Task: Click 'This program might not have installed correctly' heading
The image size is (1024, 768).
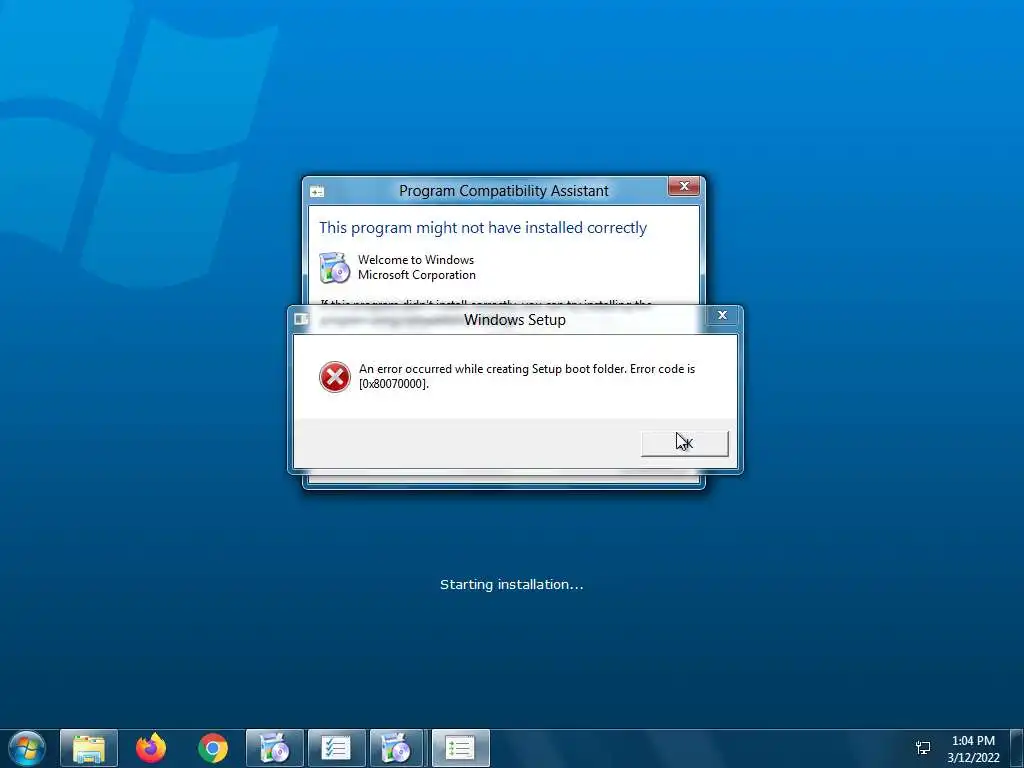Action: (x=483, y=228)
